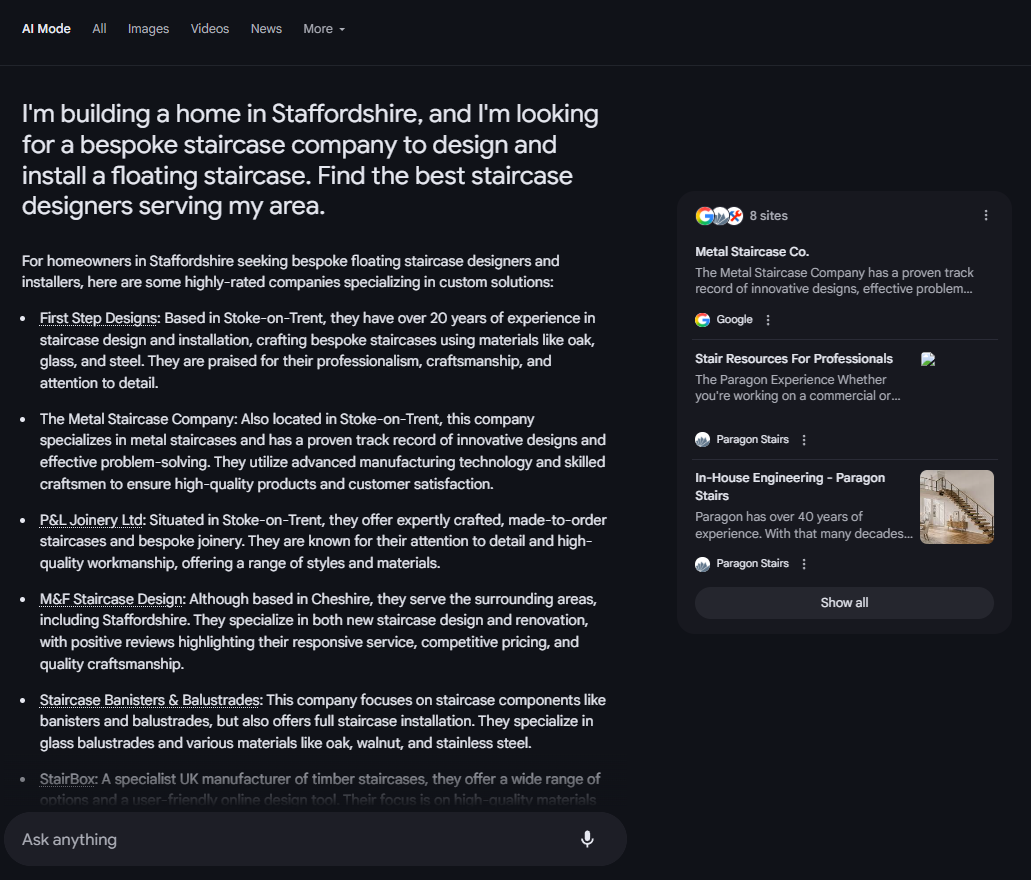Select the All results tab
This screenshot has height=880, width=1031.
(99, 29)
